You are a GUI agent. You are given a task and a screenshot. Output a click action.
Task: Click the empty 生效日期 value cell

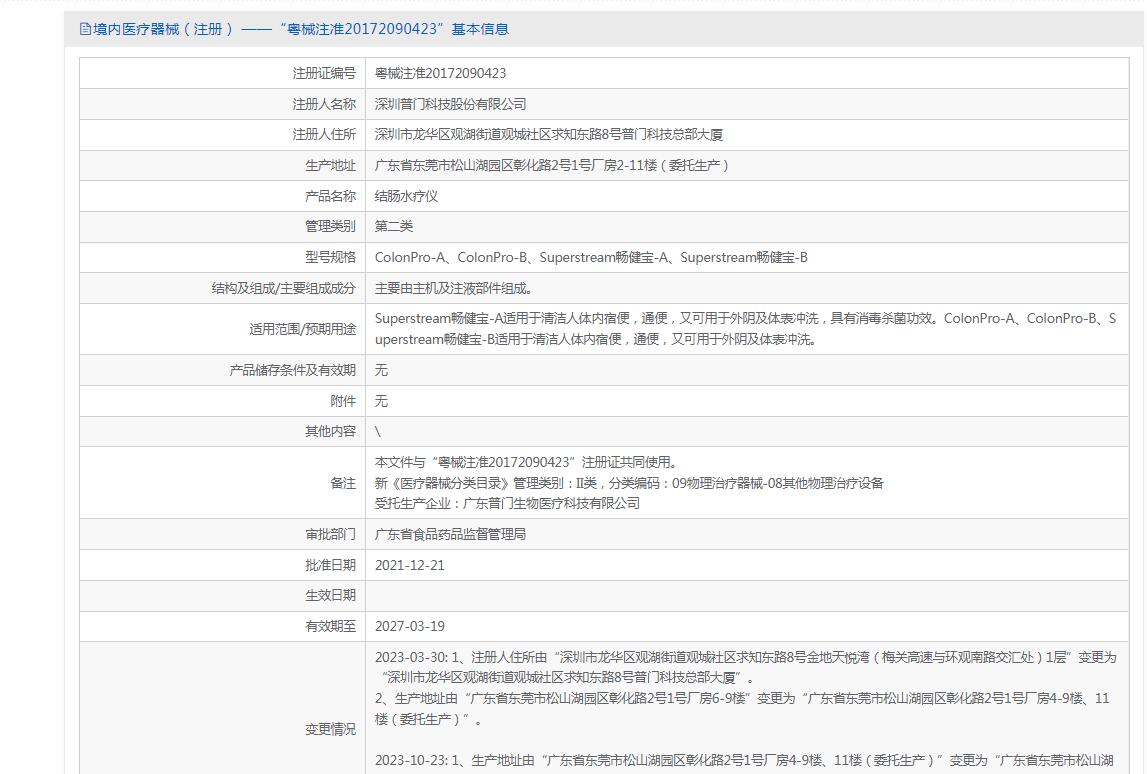[x=745, y=596]
